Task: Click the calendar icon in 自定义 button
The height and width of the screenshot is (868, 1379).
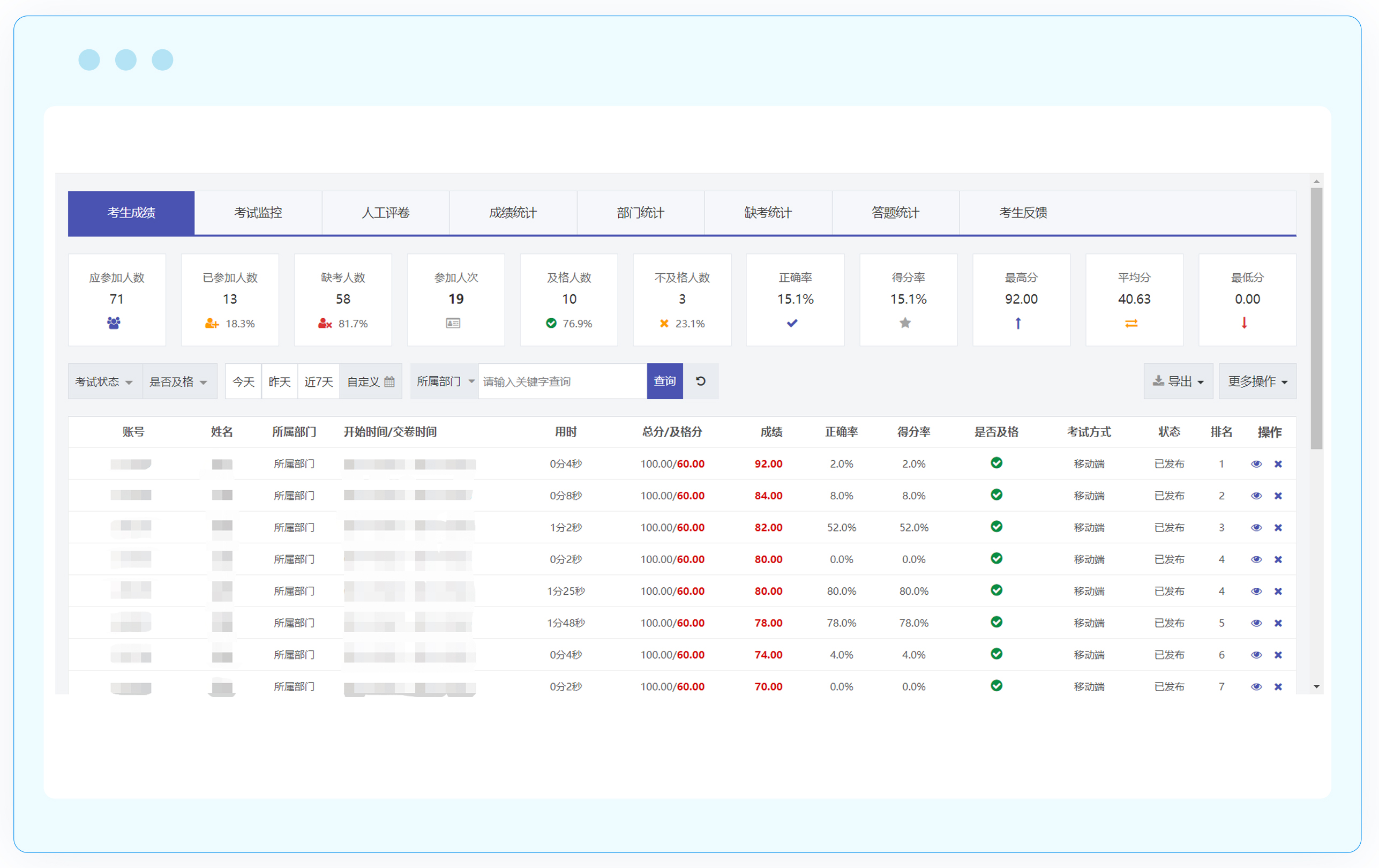Action: (389, 382)
